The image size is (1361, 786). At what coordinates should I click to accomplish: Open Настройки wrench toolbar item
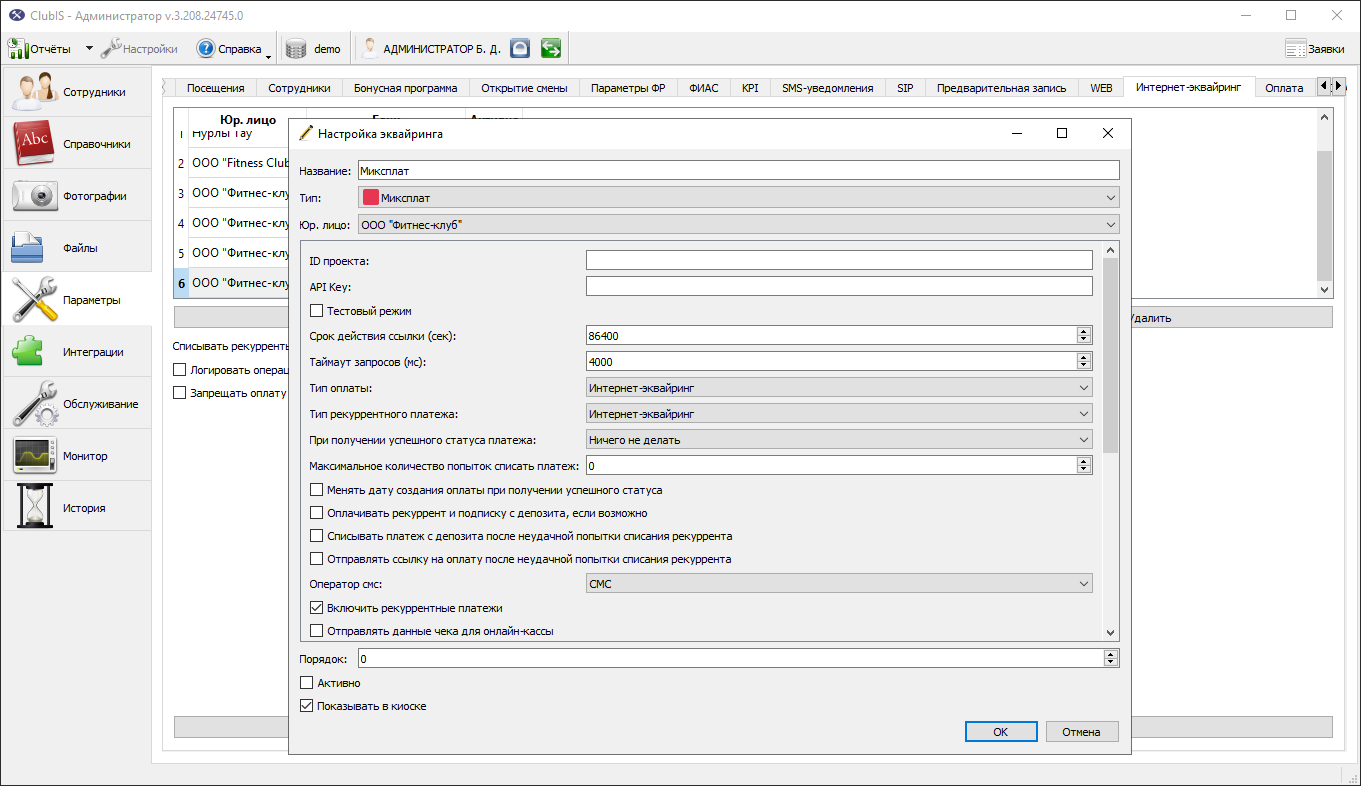(x=139, y=48)
